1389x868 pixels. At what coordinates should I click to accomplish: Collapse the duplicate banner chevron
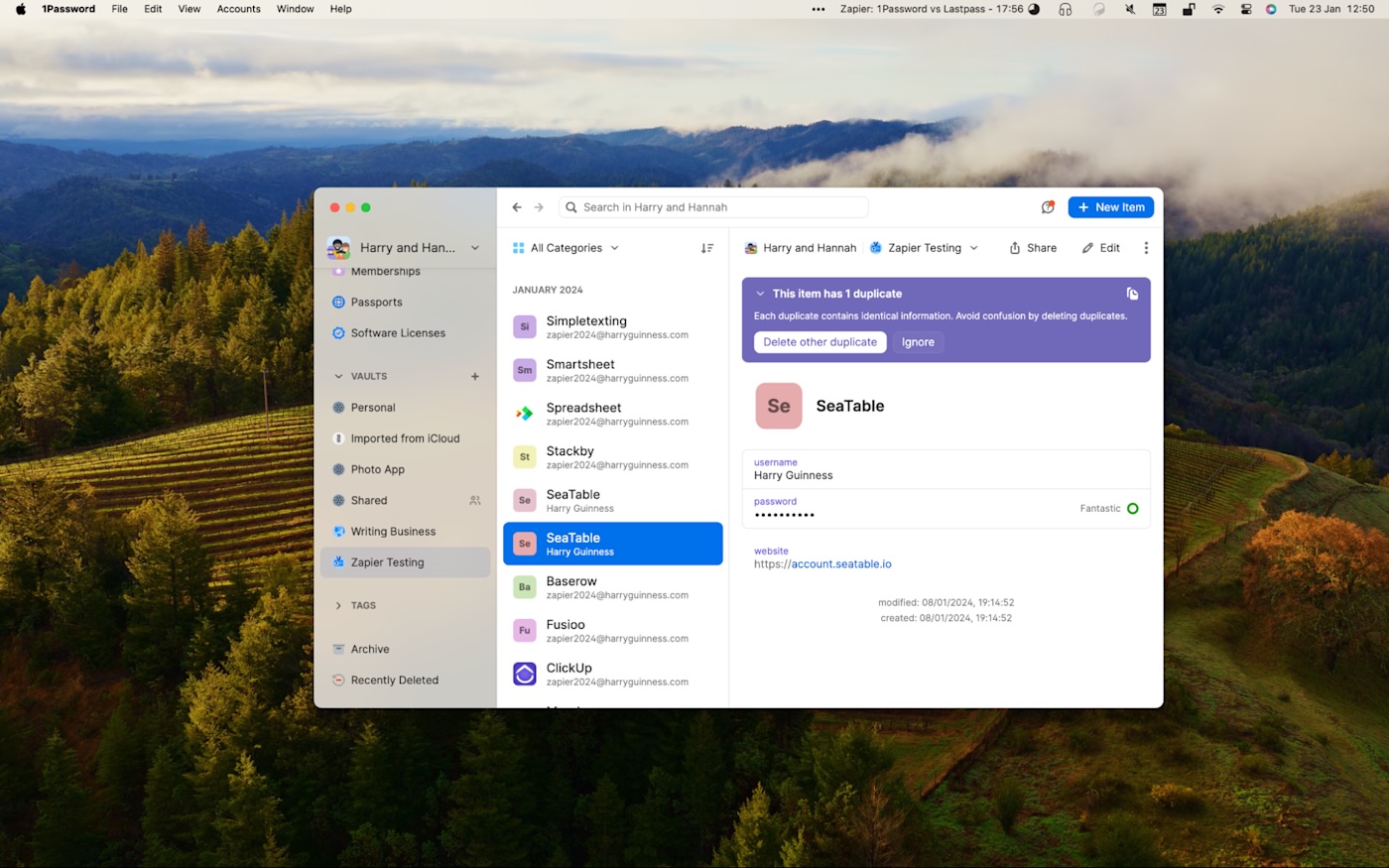(x=761, y=294)
